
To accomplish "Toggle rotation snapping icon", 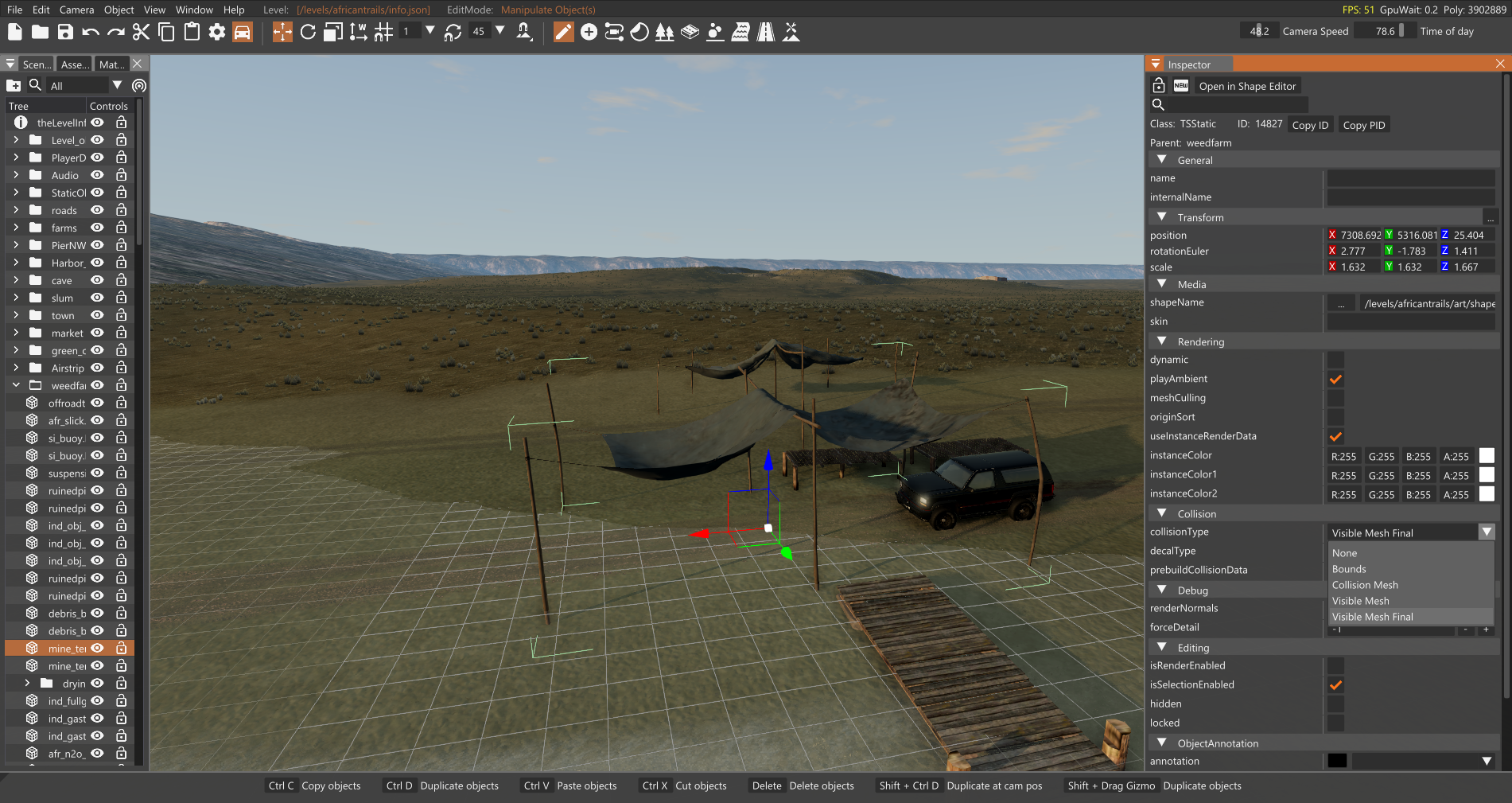I will [453, 32].
